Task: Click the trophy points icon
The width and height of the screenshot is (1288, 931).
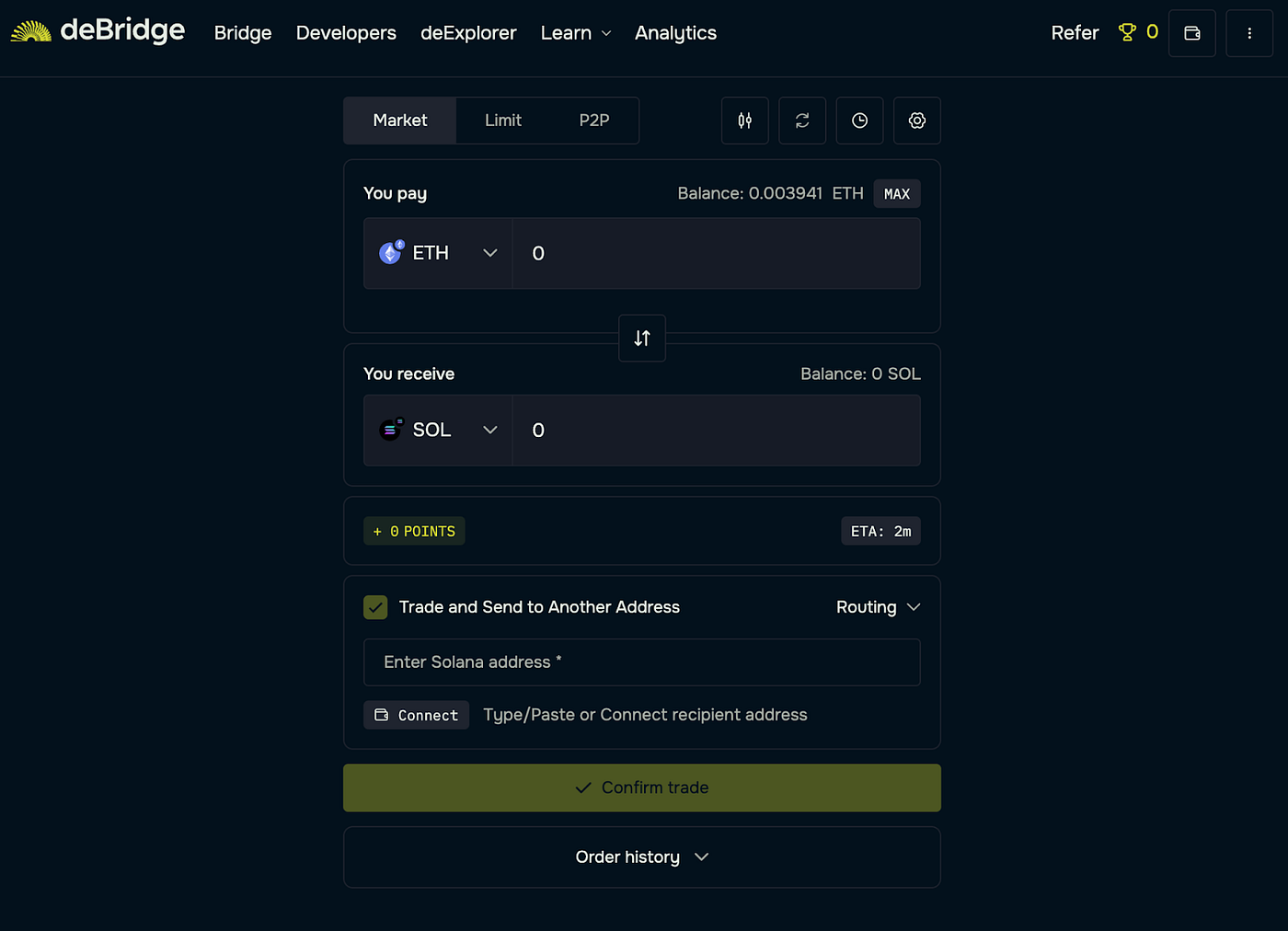Action: [1125, 32]
